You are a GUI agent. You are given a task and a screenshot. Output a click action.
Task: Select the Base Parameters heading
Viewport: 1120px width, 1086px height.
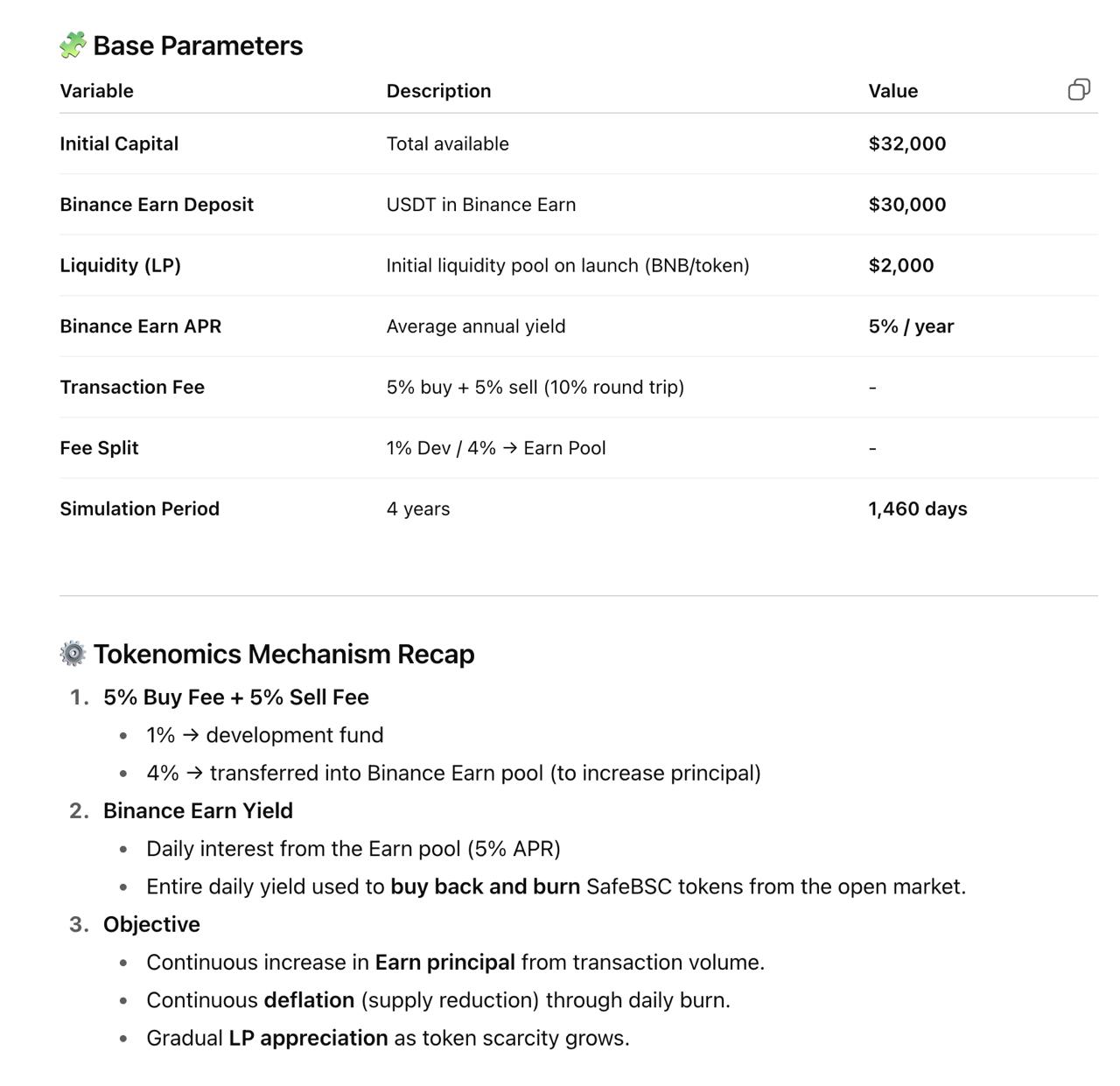[x=198, y=46]
